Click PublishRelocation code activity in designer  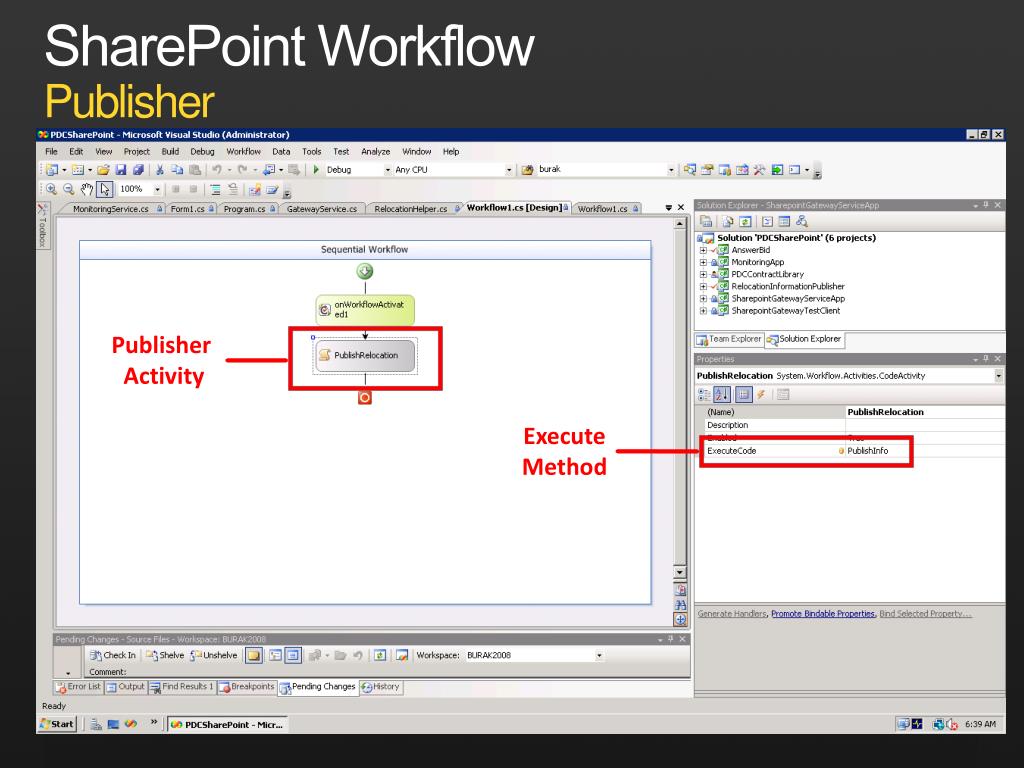[365, 355]
